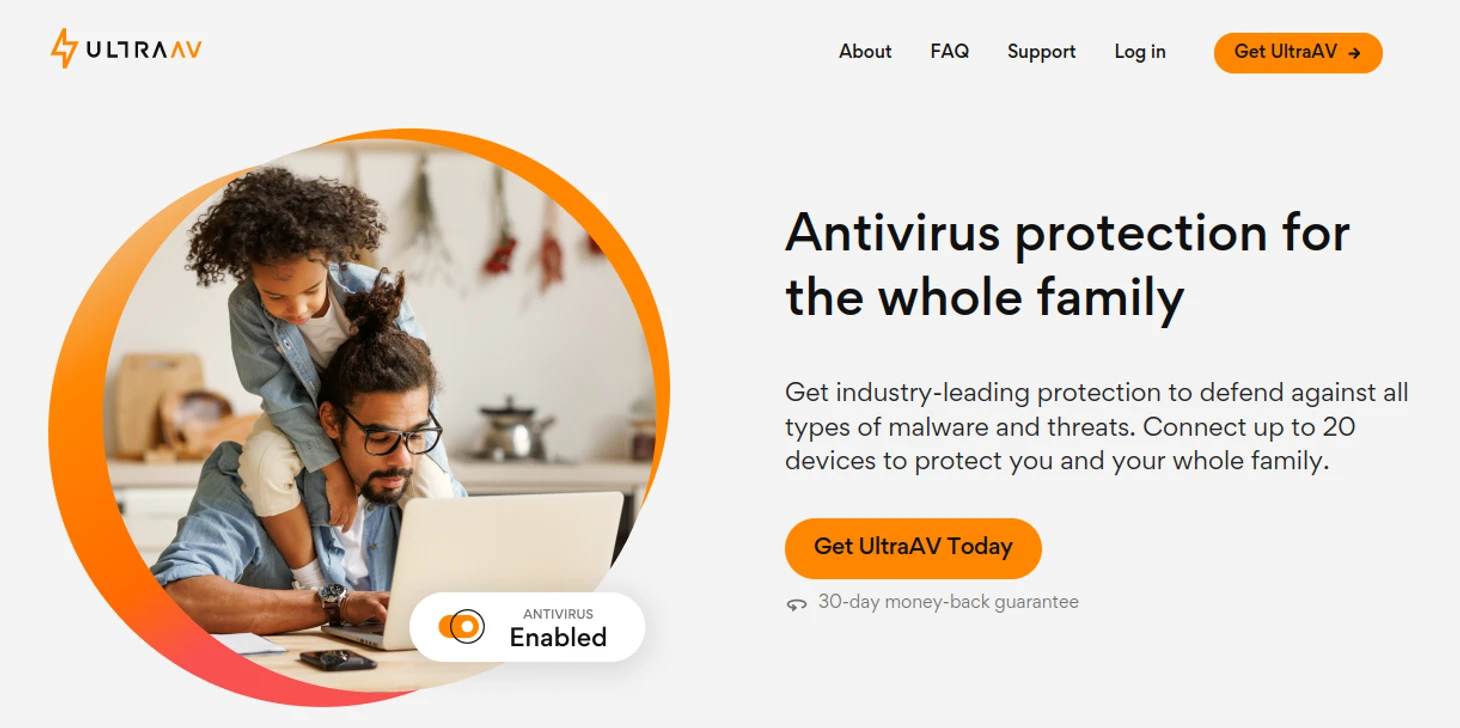Open the FAQ menu item

[x=949, y=52]
